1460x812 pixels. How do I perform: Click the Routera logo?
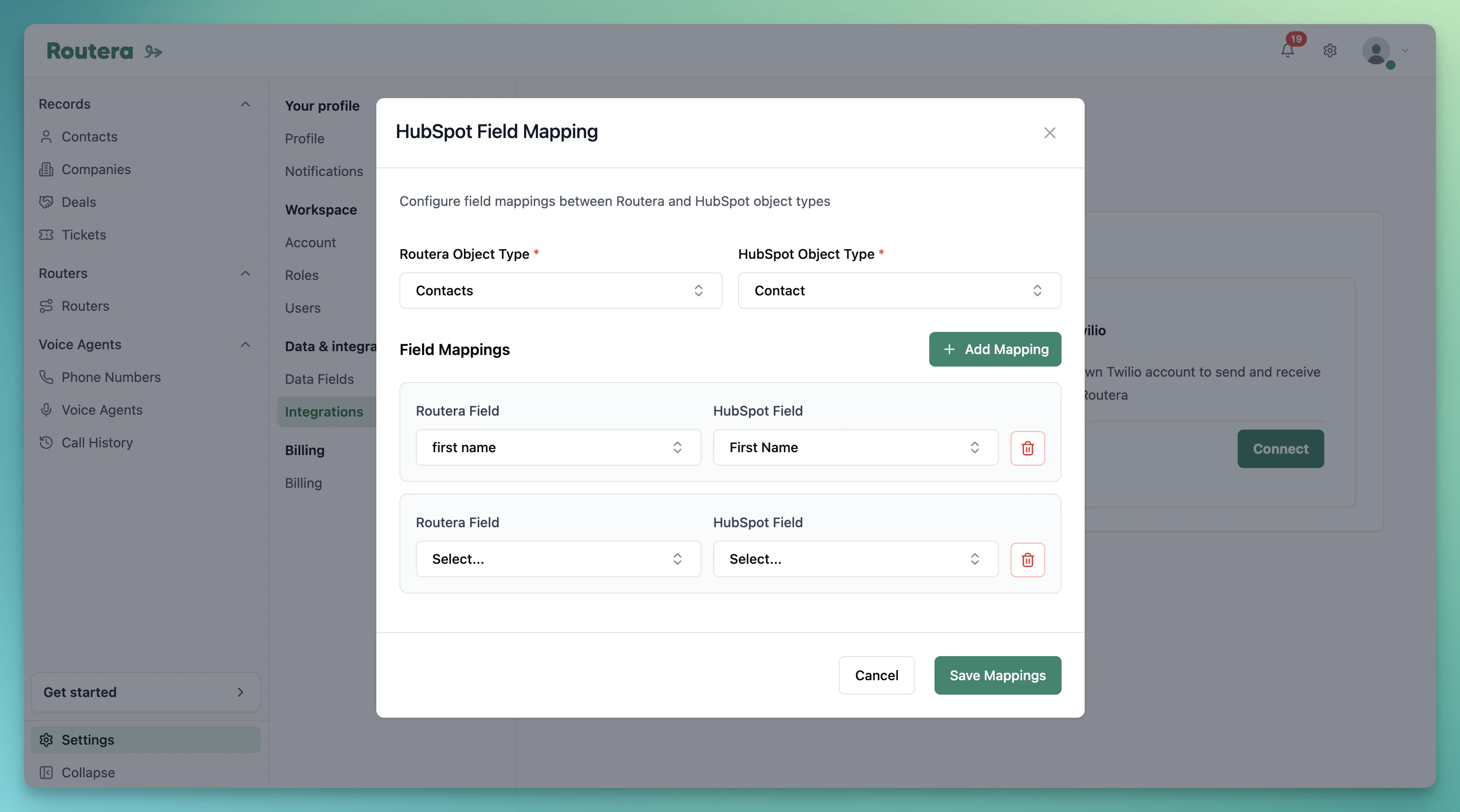coord(104,51)
